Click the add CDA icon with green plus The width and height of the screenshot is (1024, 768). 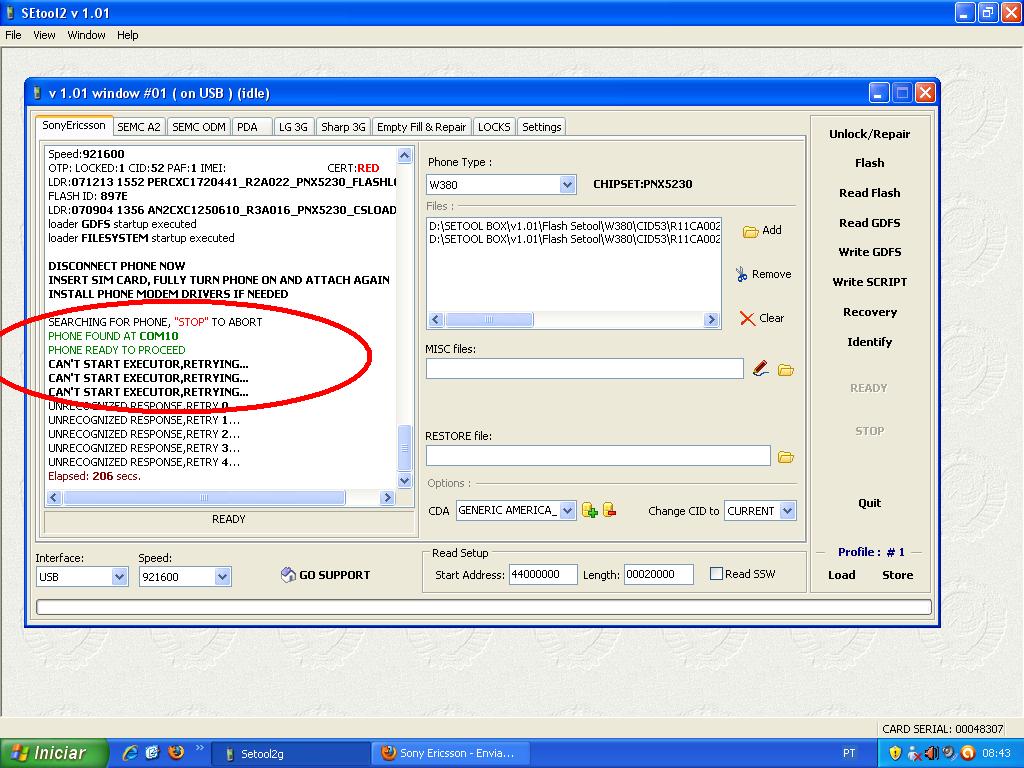coord(590,510)
